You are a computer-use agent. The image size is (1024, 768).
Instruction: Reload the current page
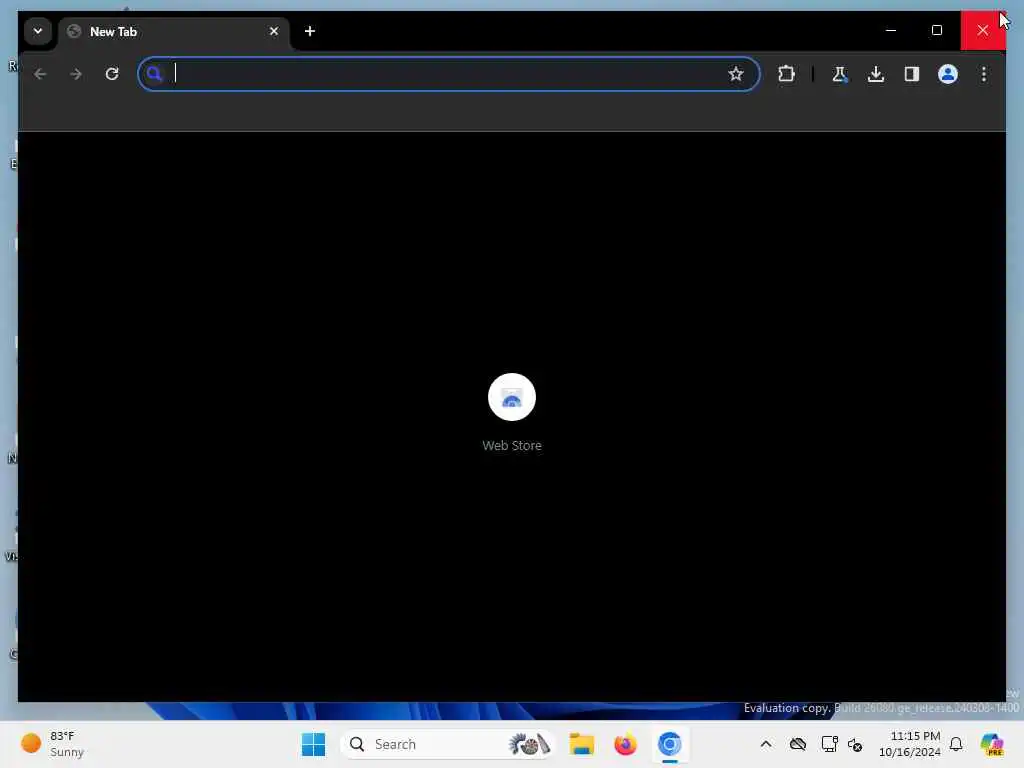112,74
